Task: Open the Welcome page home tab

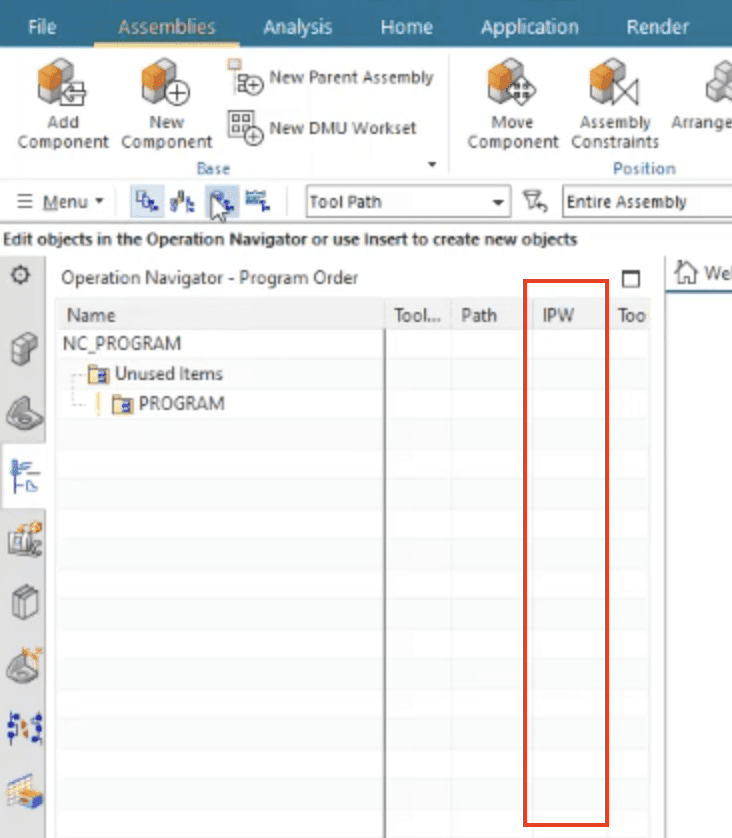Action: [701, 273]
